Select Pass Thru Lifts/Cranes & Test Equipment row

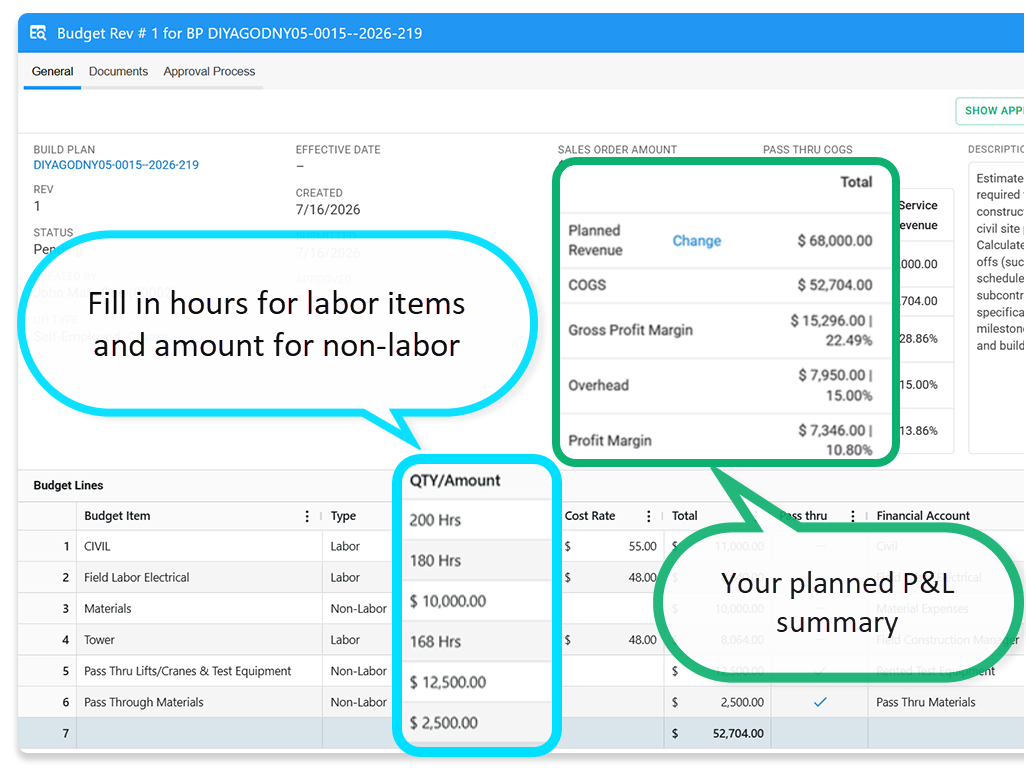point(200,671)
